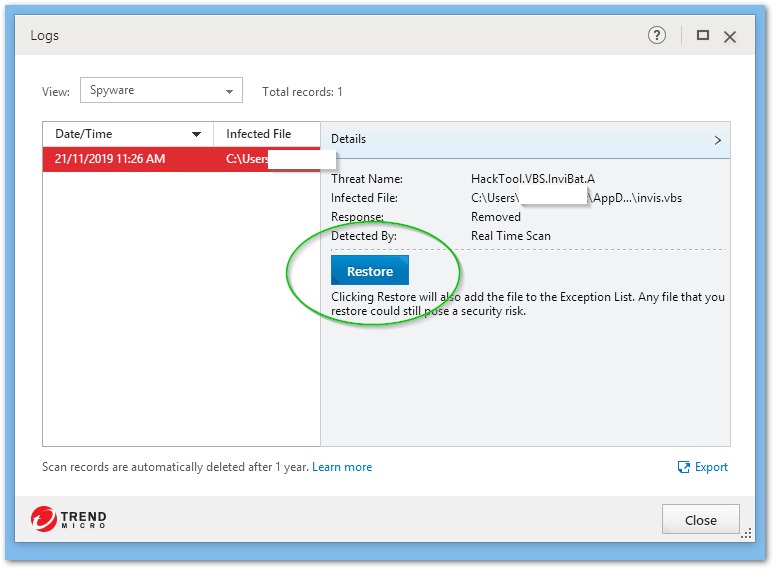Viewport: 774px width, 569px height.
Task: Select the 21/11/2019 11:26 AM log row
Action: [181, 159]
